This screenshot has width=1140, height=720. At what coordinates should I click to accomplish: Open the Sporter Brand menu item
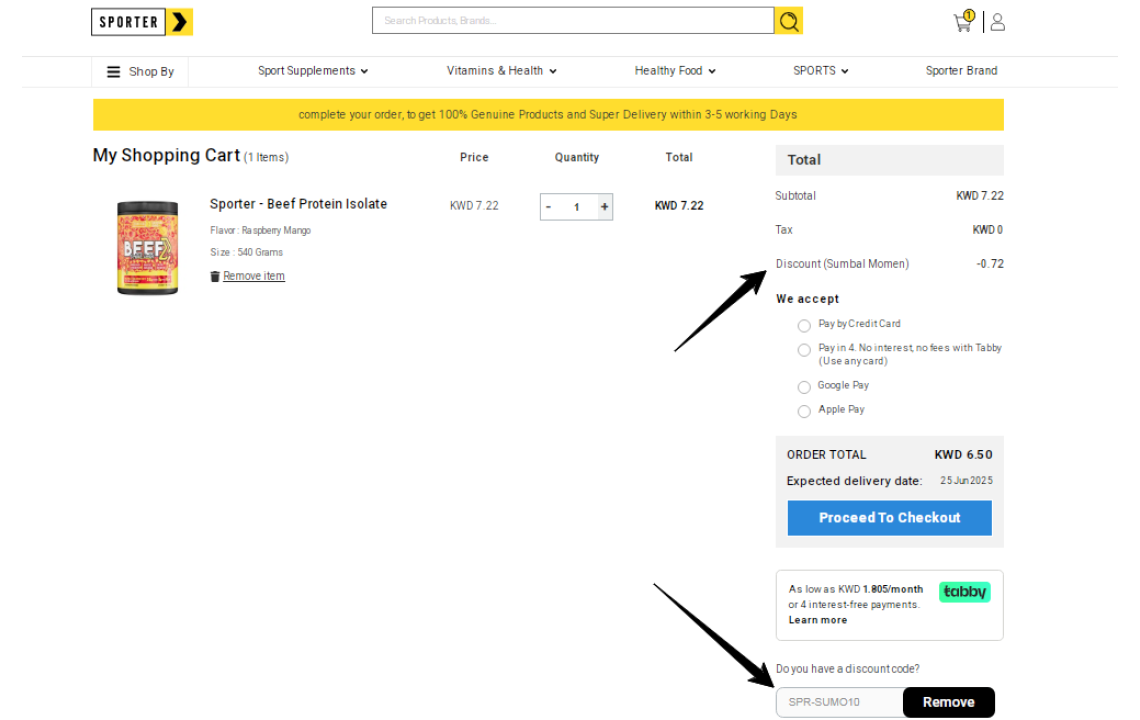[961, 71]
